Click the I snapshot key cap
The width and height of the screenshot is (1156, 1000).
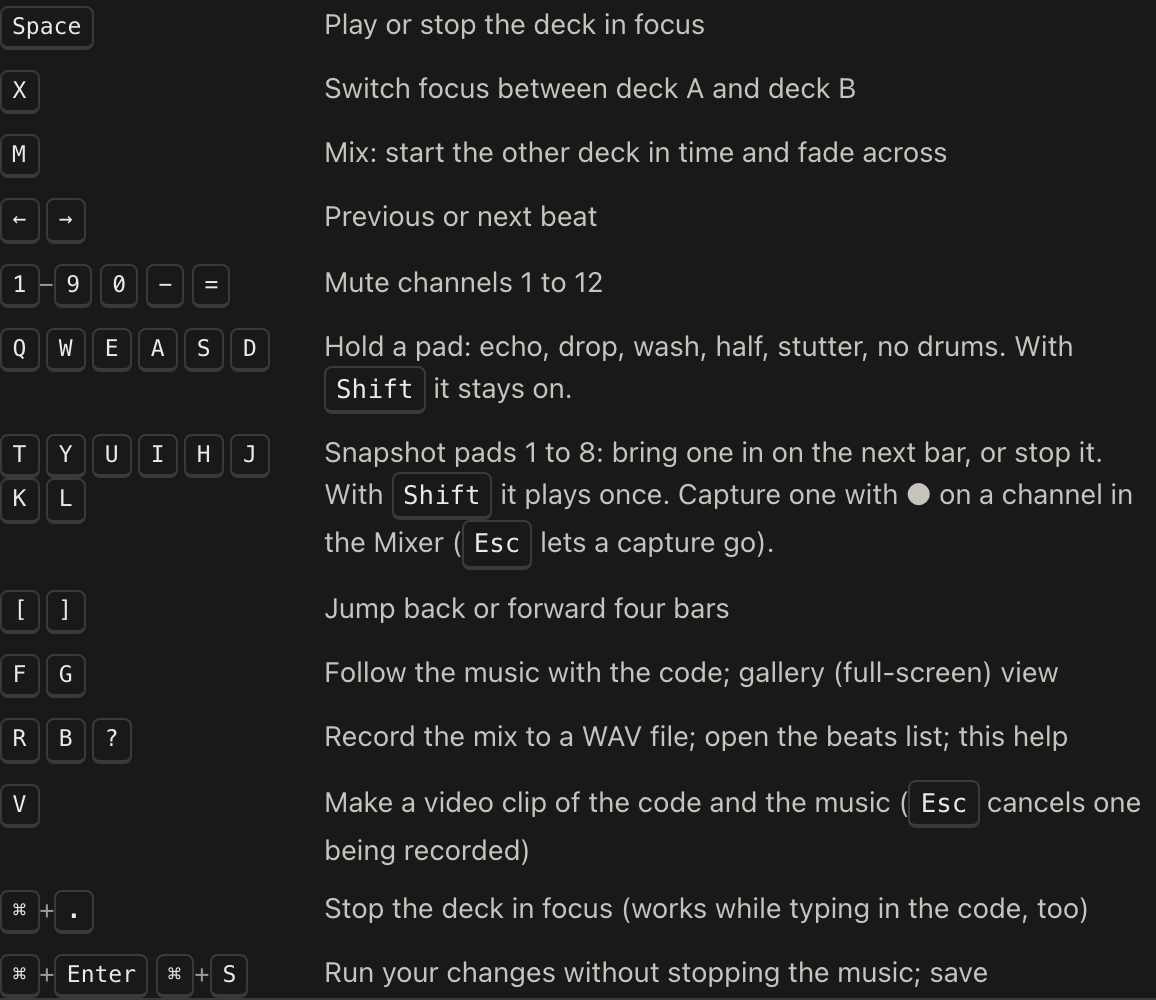(158, 456)
